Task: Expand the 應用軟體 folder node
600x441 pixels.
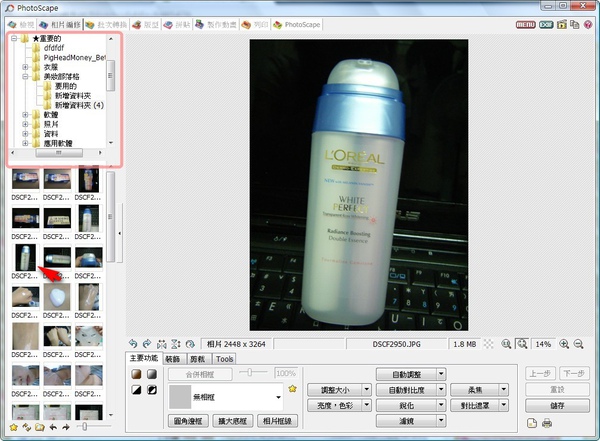Action: pyautogui.click(x=25, y=143)
